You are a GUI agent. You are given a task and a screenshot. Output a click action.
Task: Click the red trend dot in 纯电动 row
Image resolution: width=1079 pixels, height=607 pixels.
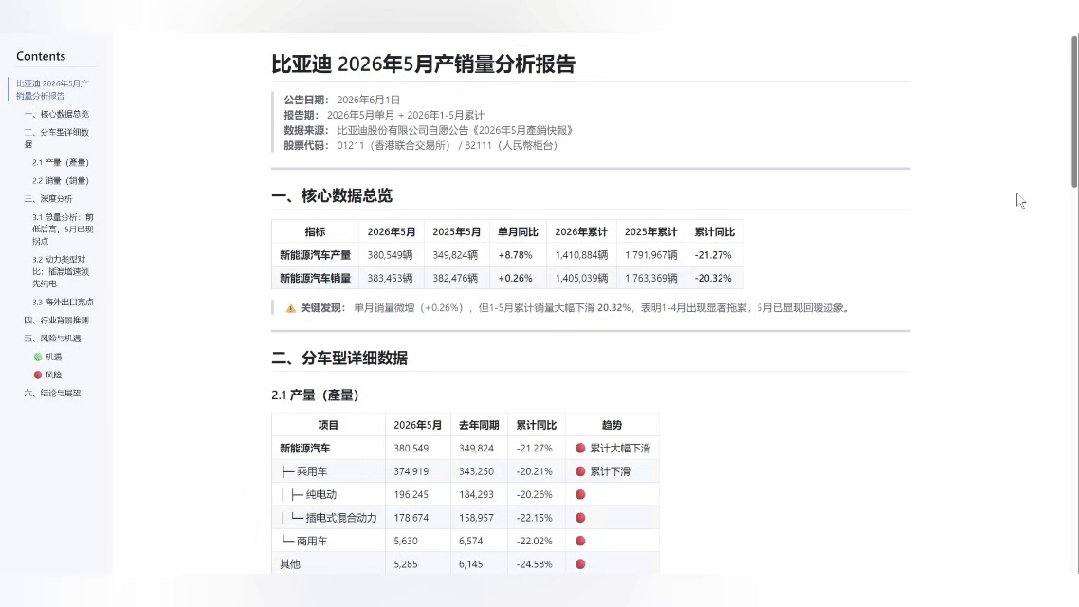coord(580,494)
